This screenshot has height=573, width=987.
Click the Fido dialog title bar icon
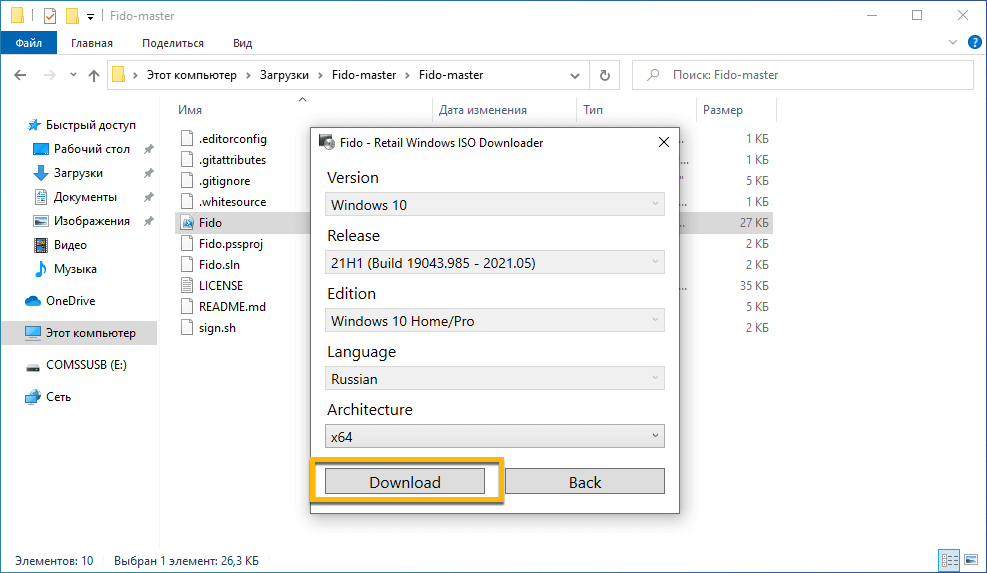pyautogui.click(x=326, y=142)
